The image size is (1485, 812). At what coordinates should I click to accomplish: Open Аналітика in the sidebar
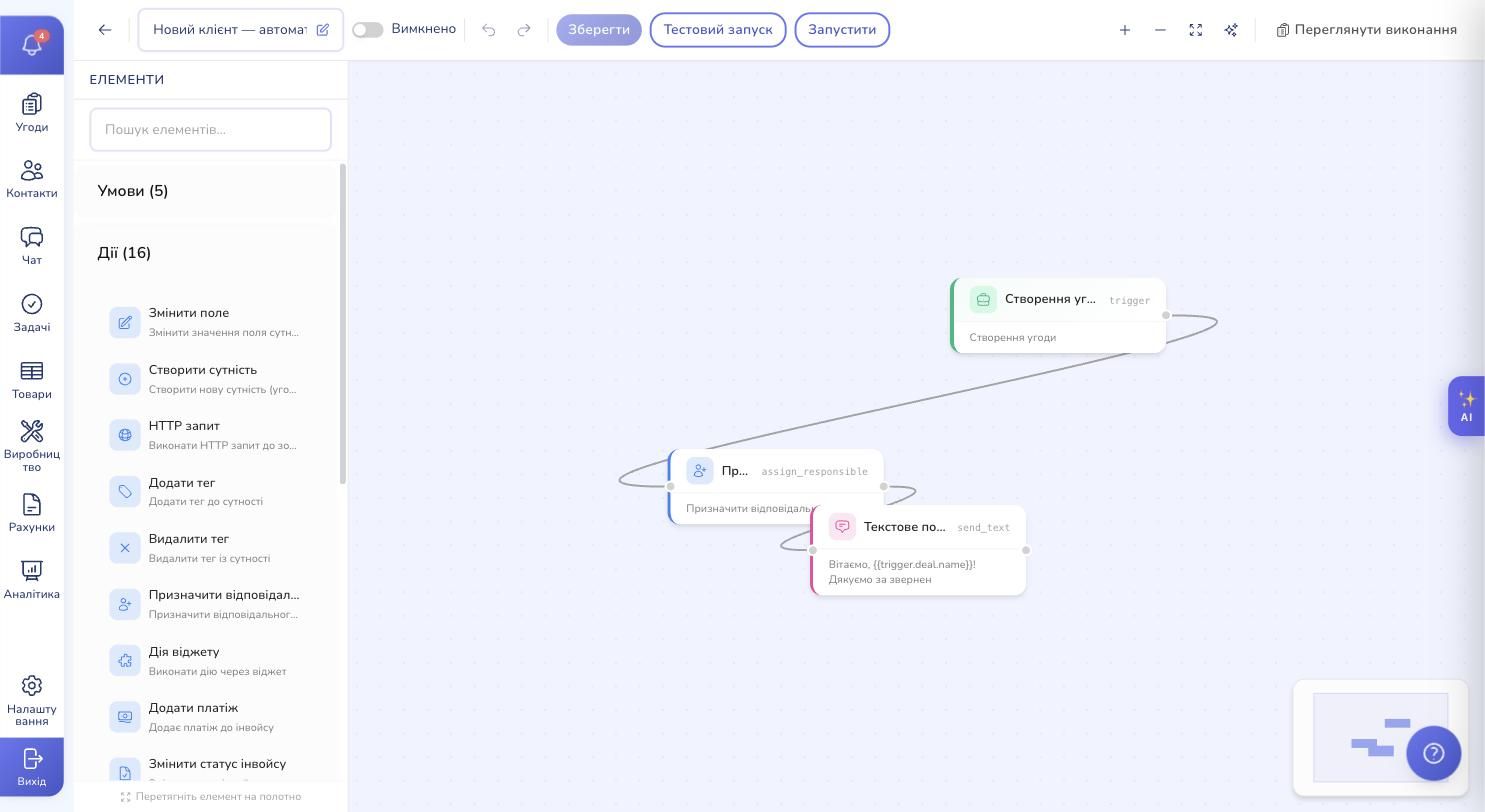point(32,580)
